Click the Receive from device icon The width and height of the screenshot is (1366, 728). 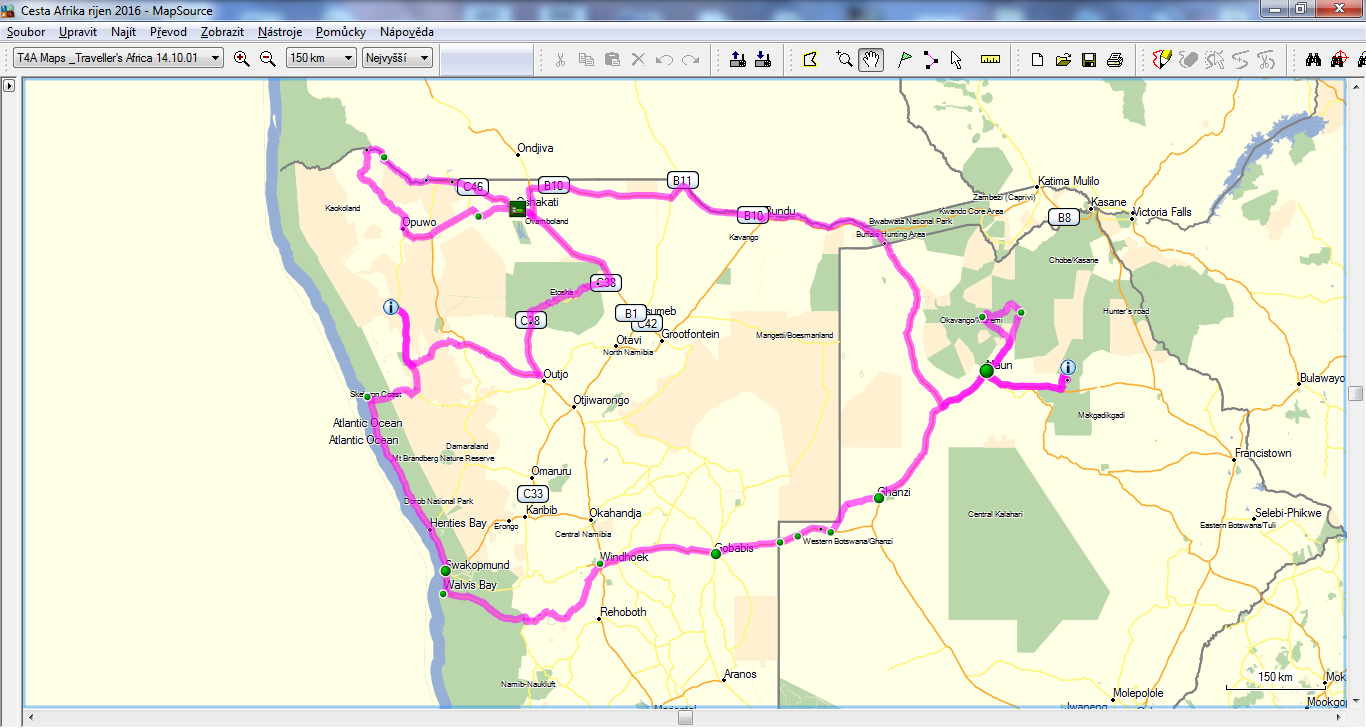[762, 60]
